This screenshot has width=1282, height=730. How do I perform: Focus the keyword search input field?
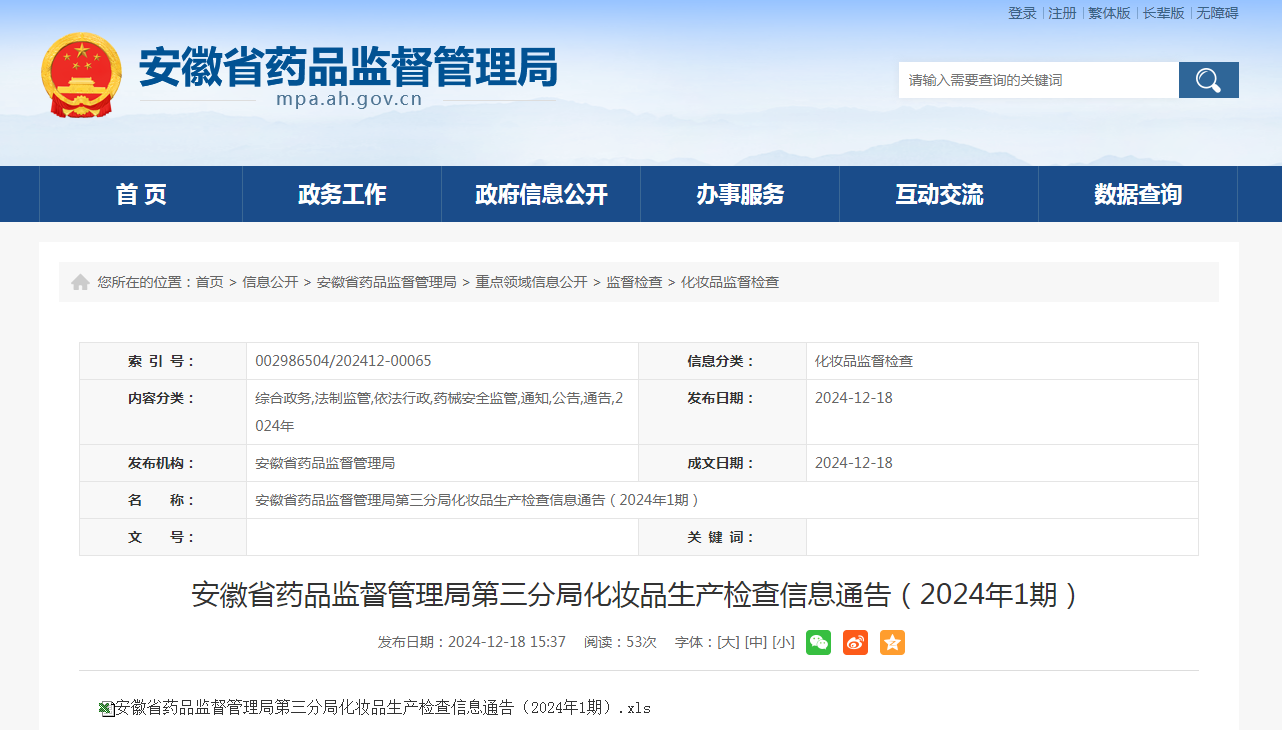tap(1038, 80)
